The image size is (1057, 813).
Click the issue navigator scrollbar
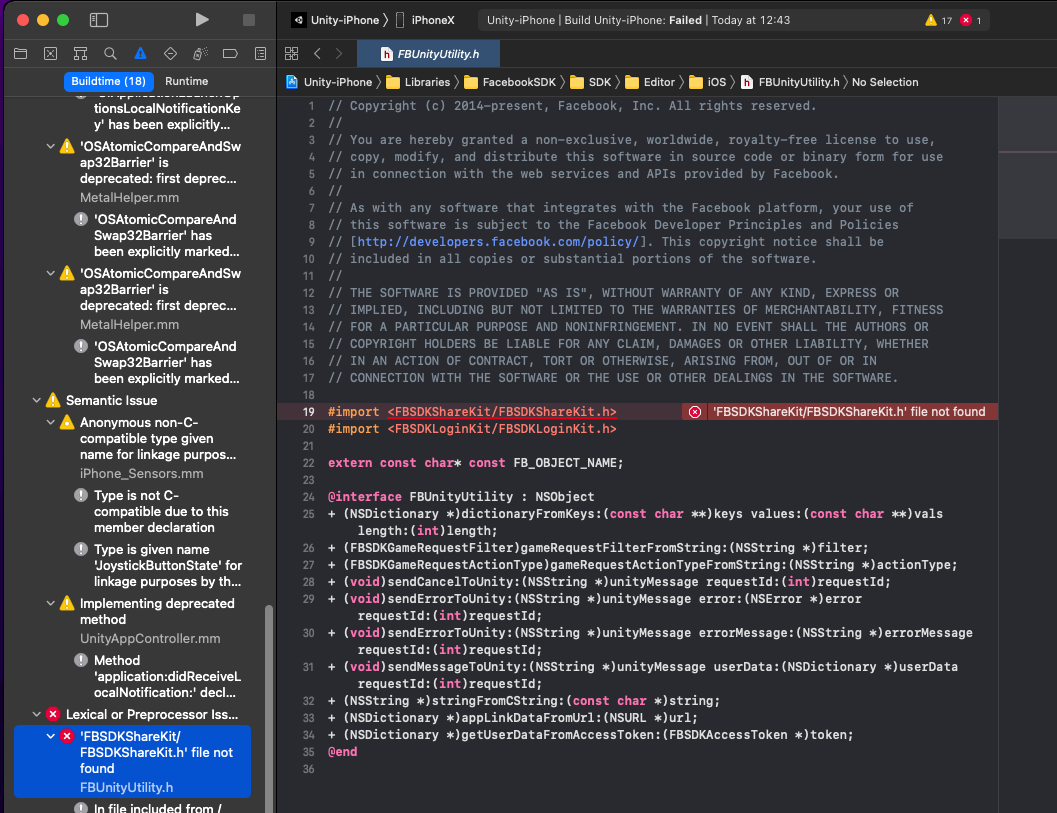tap(269, 708)
